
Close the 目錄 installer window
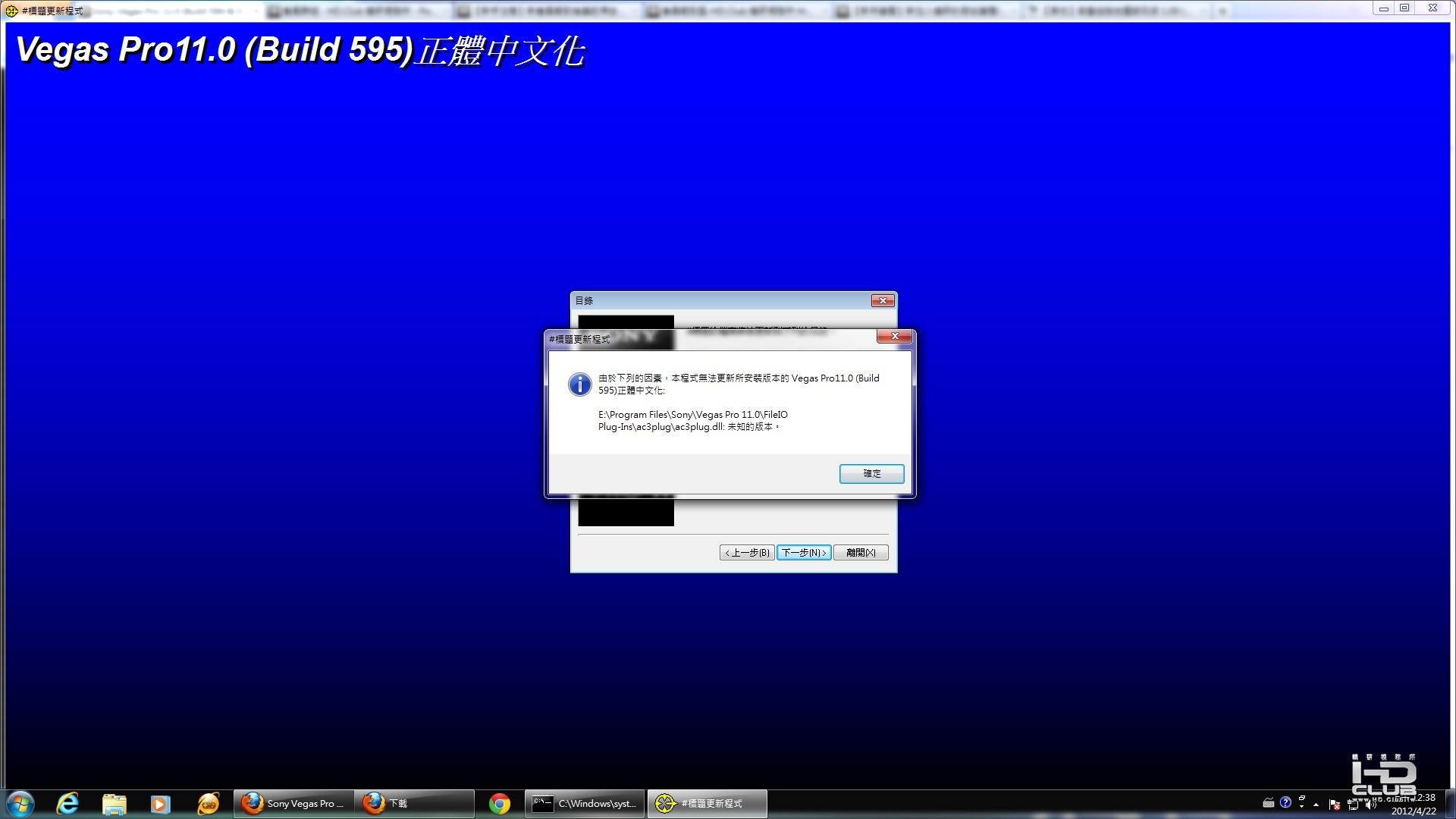click(x=882, y=301)
